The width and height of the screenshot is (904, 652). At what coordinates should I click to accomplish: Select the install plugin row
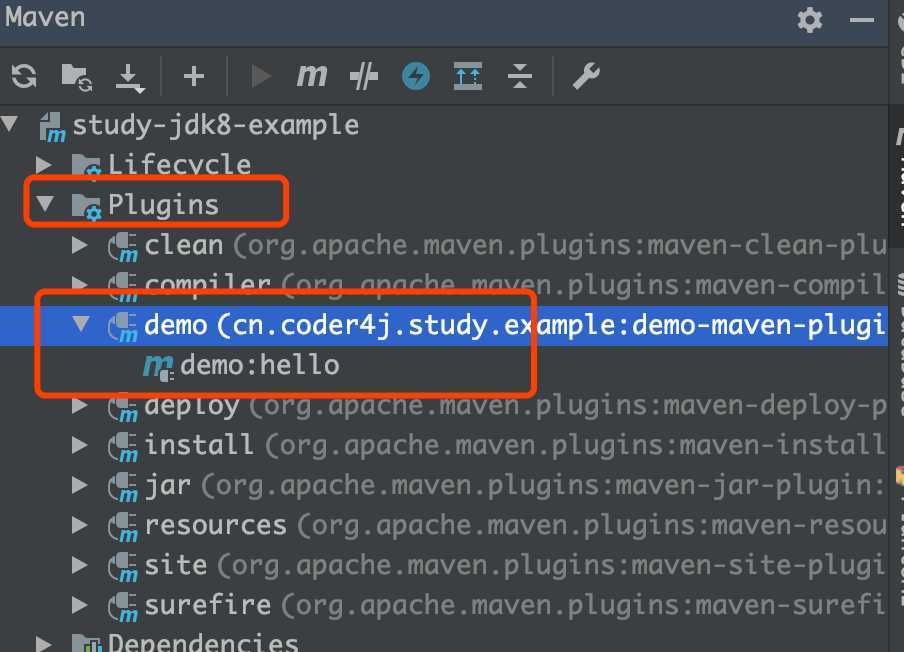click(444, 445)
